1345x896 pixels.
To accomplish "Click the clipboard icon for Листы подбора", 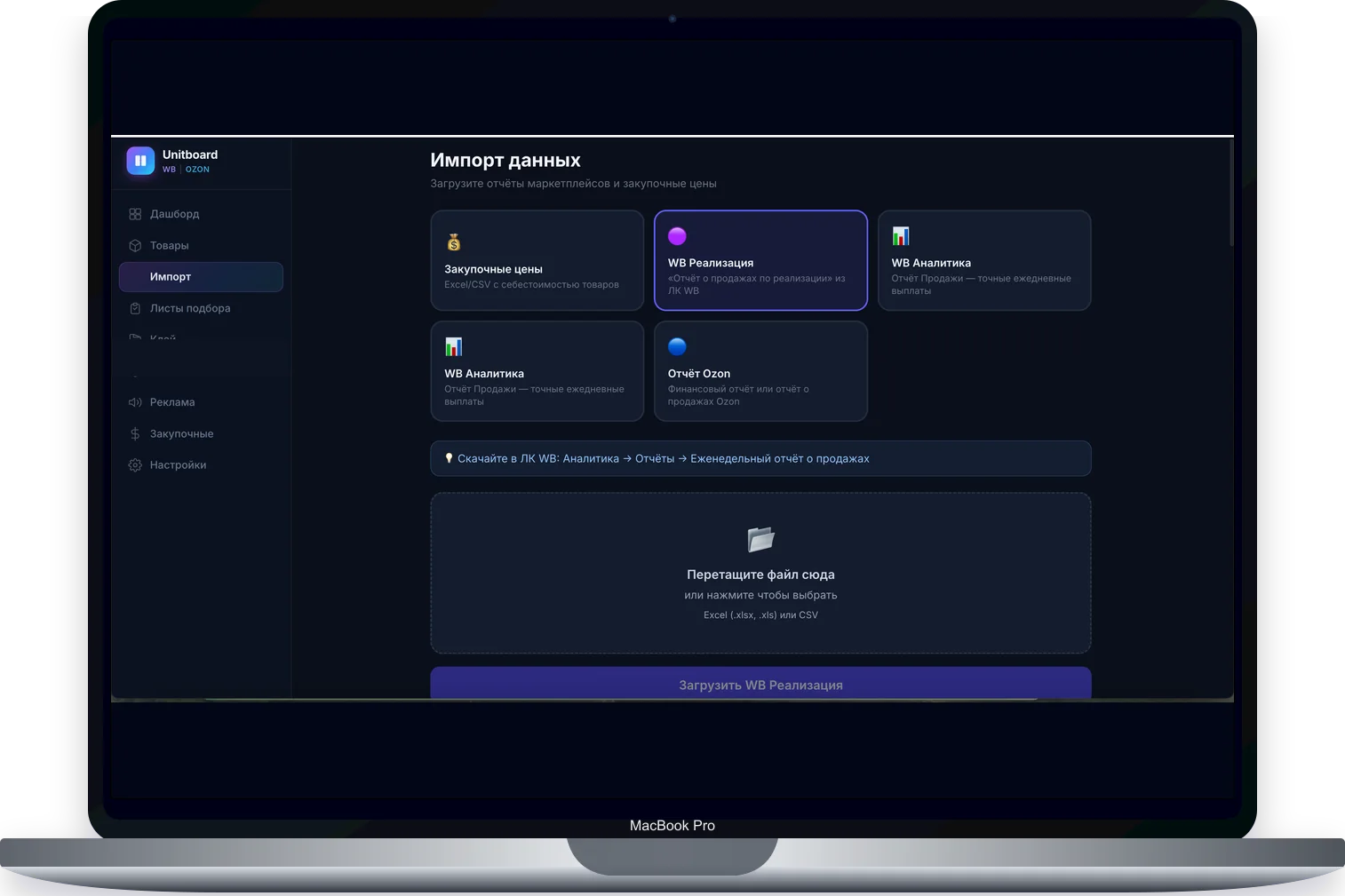I will pyautogui.click(x=135, y=308).
